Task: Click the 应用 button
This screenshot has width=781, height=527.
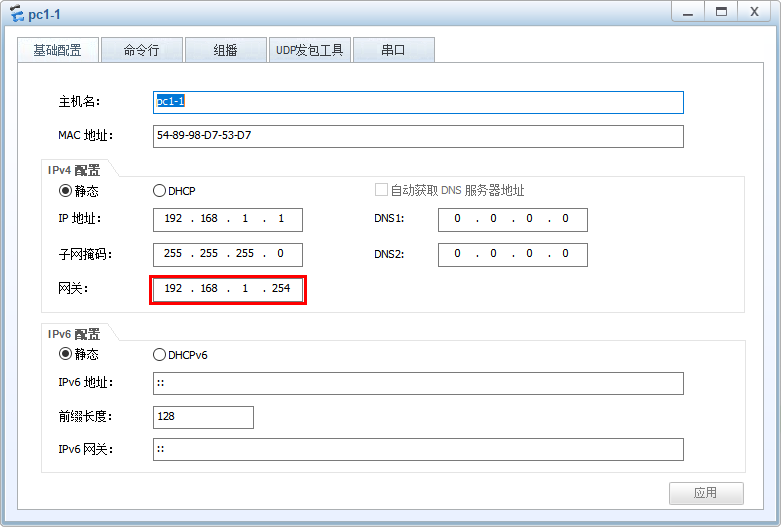Action: (x=706, y=493)
